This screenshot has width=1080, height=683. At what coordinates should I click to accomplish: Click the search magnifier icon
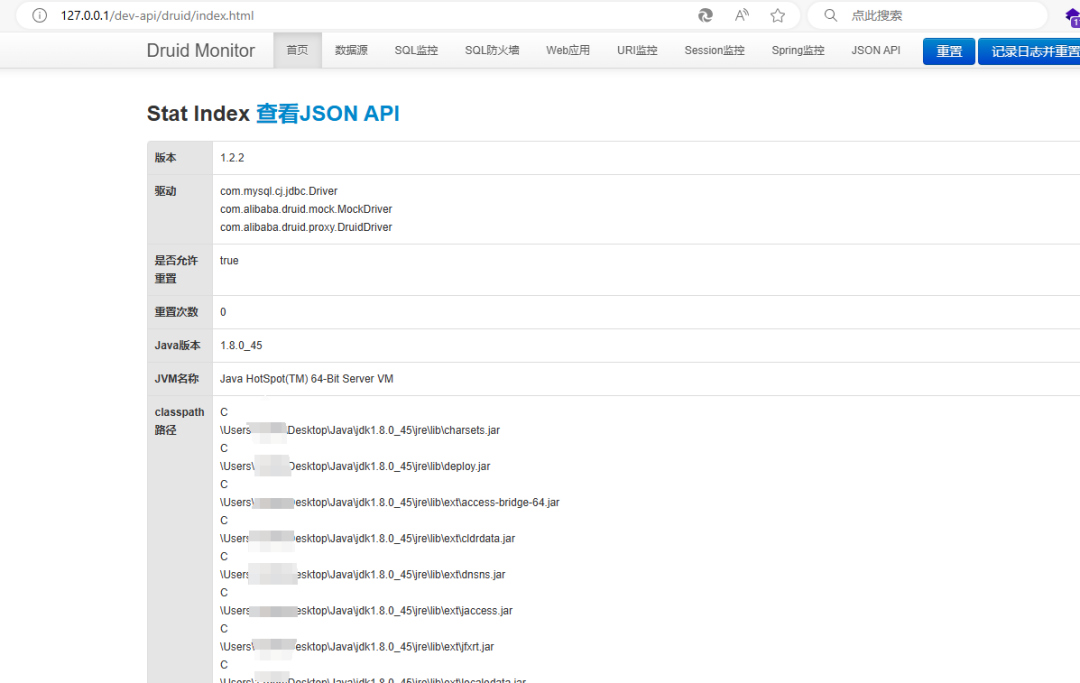[x=831, y=15]
